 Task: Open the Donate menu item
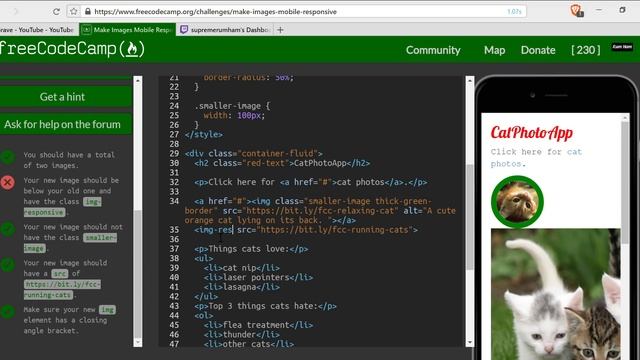[538, 50]
